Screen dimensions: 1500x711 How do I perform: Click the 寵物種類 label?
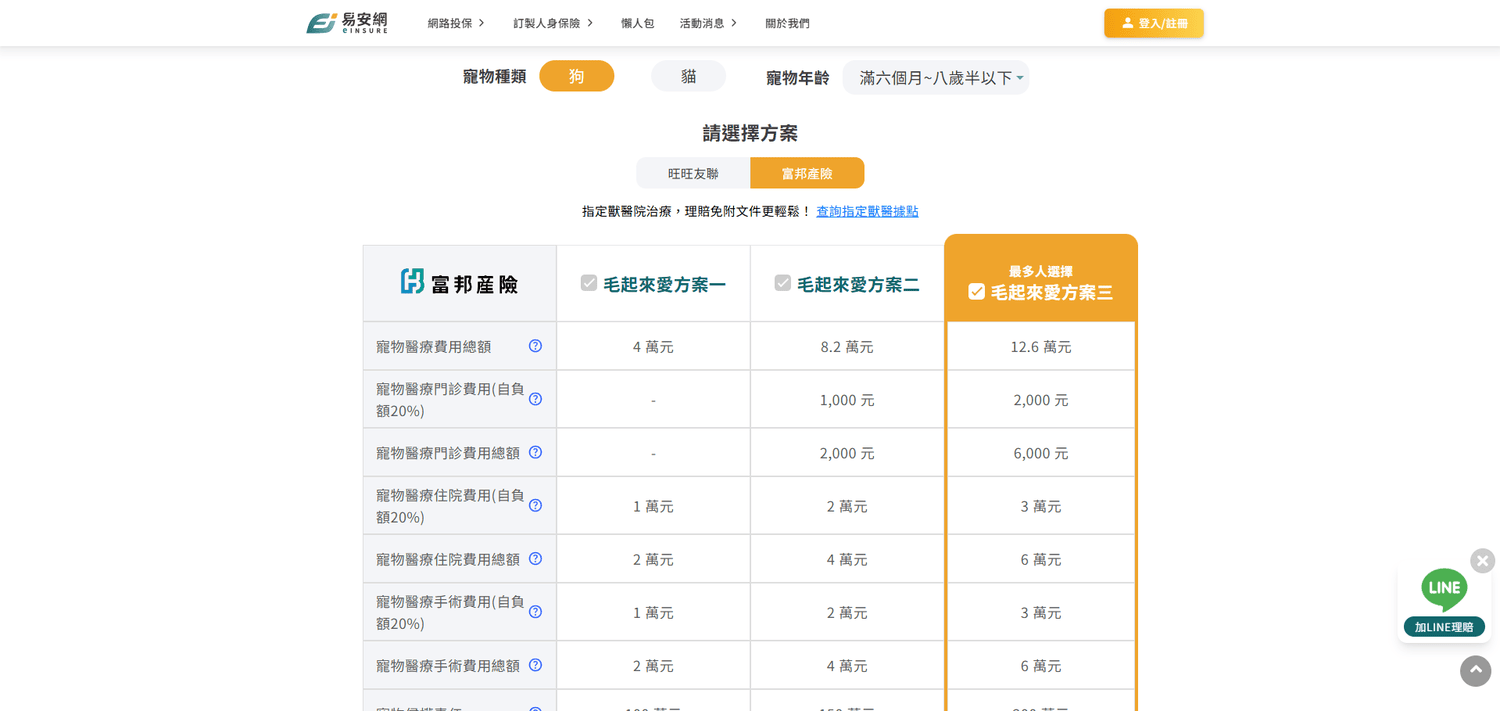coord(494,76)
